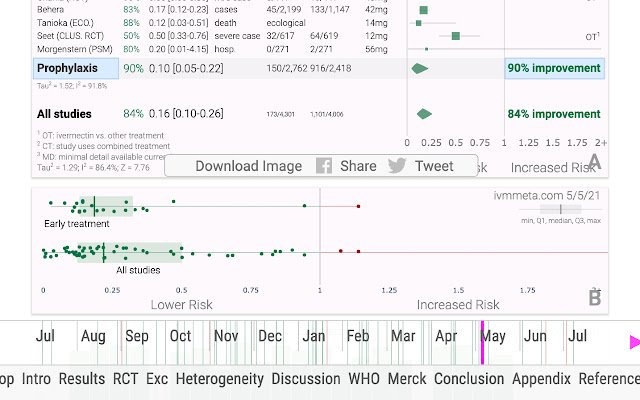Click the All studies summary label in table
Viewport: 640px width, 400px height.
click(x=64, y=114)
